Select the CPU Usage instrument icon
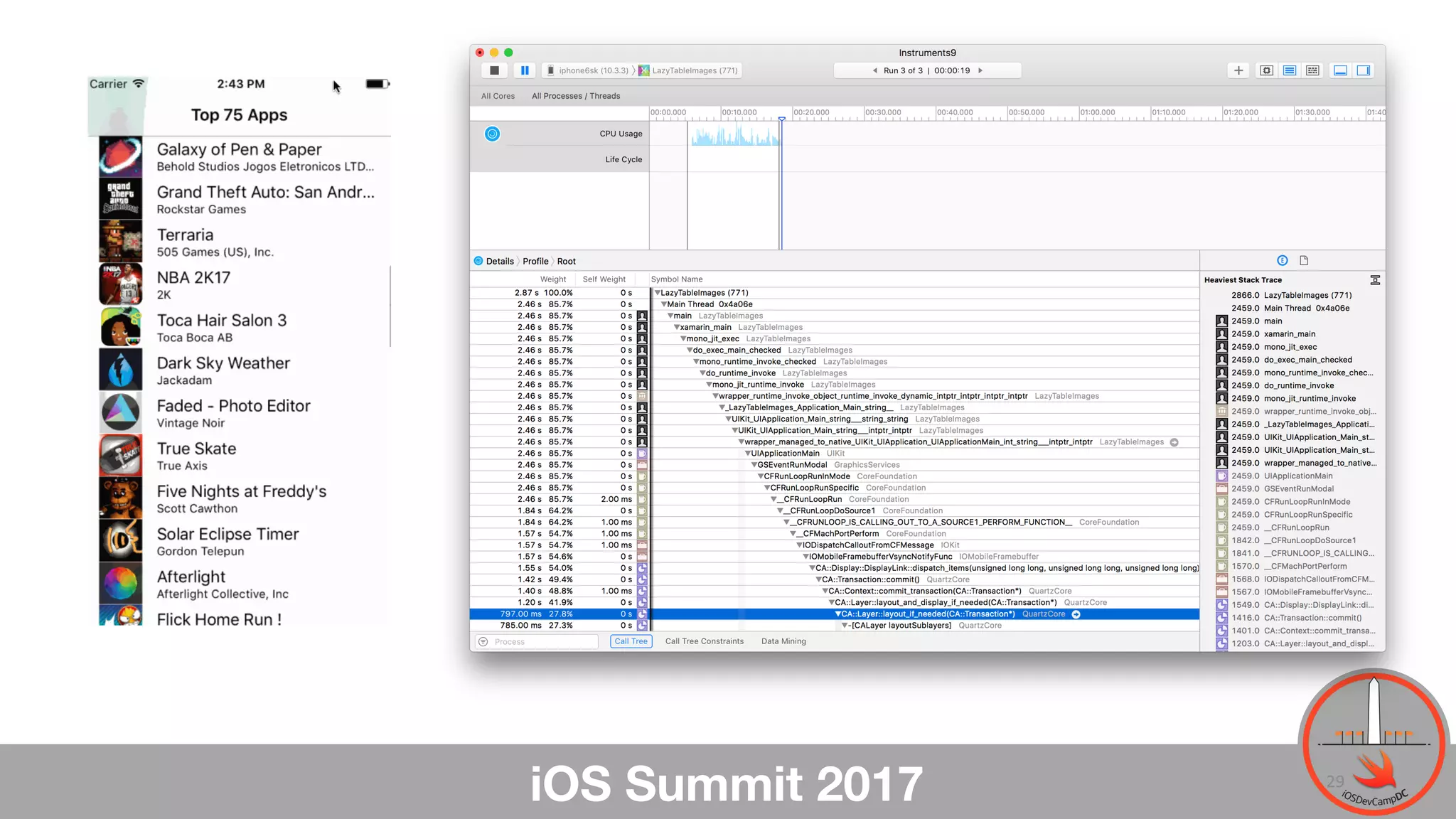 [x=492, y=134]
